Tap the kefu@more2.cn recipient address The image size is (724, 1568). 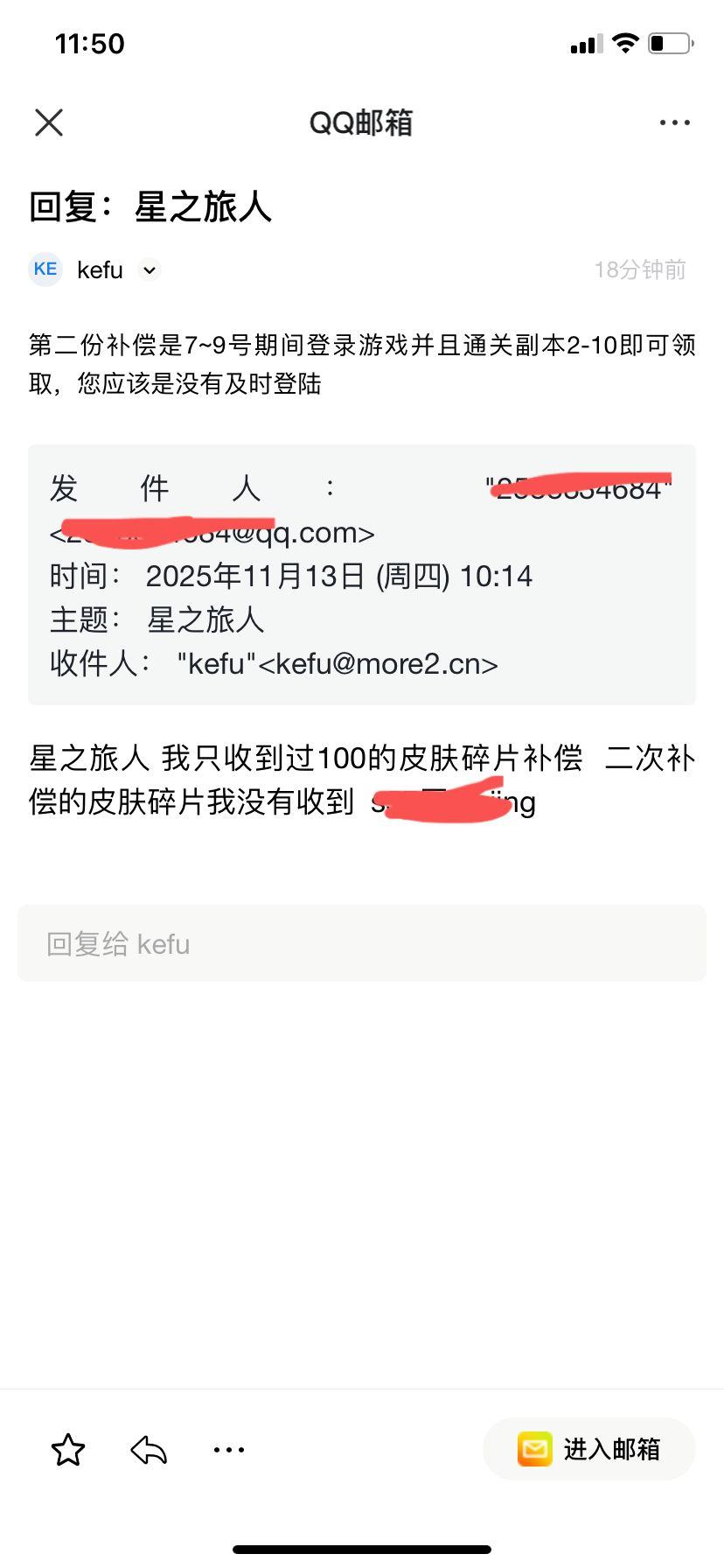click(379, 664)
